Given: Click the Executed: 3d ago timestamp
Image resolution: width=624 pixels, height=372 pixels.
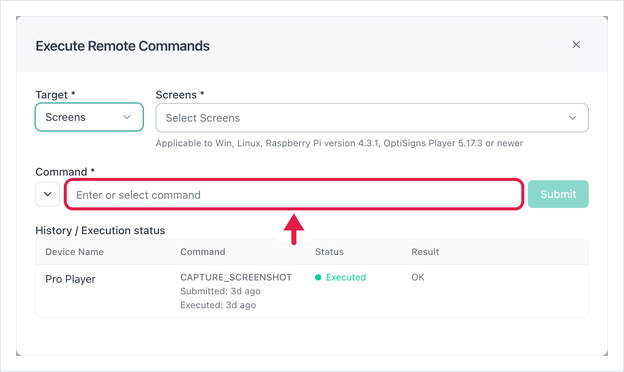Looking at the screenshot, I should (218, 305).
